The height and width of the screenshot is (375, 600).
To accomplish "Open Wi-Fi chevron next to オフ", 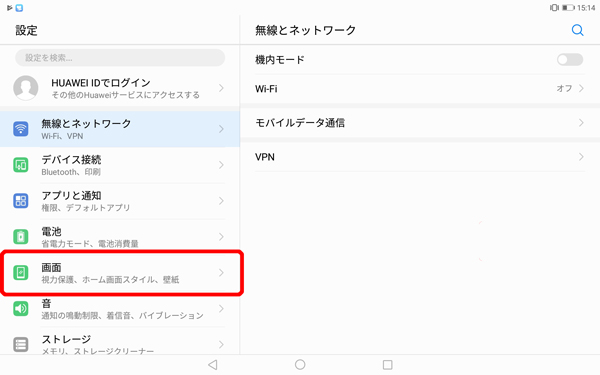I will click(581, 88).
